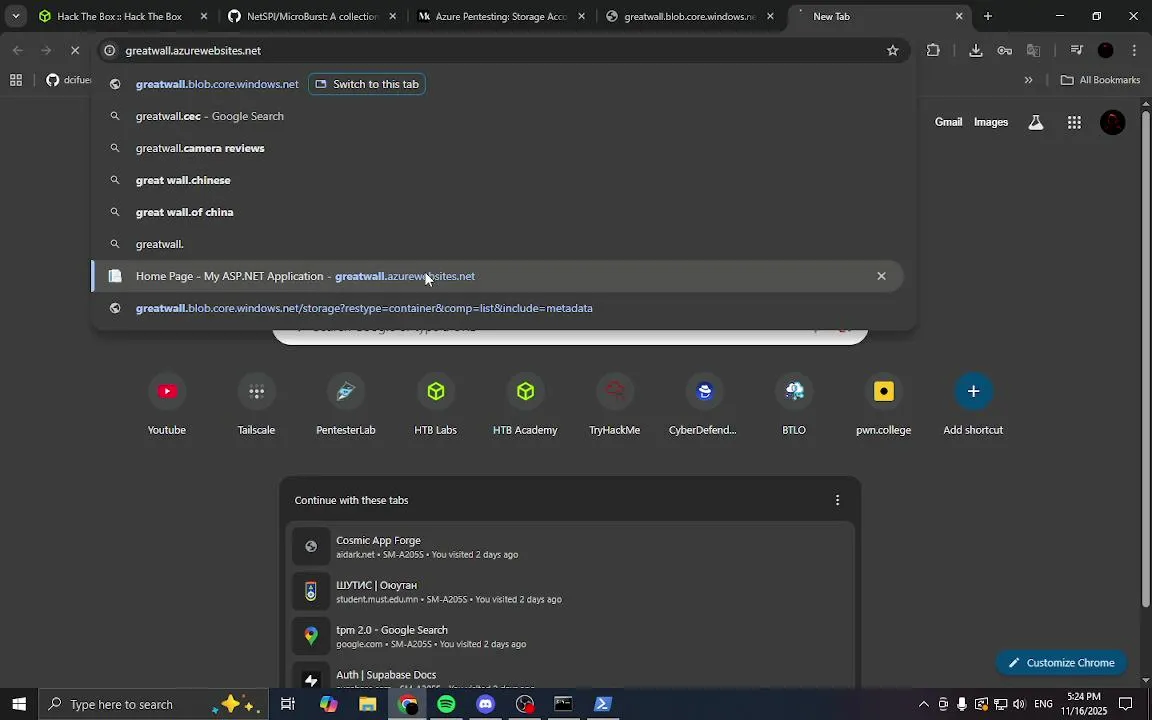Open Continue with these tabs options menu
Viewport: 1152px width, 720px height.
(837, 500)
